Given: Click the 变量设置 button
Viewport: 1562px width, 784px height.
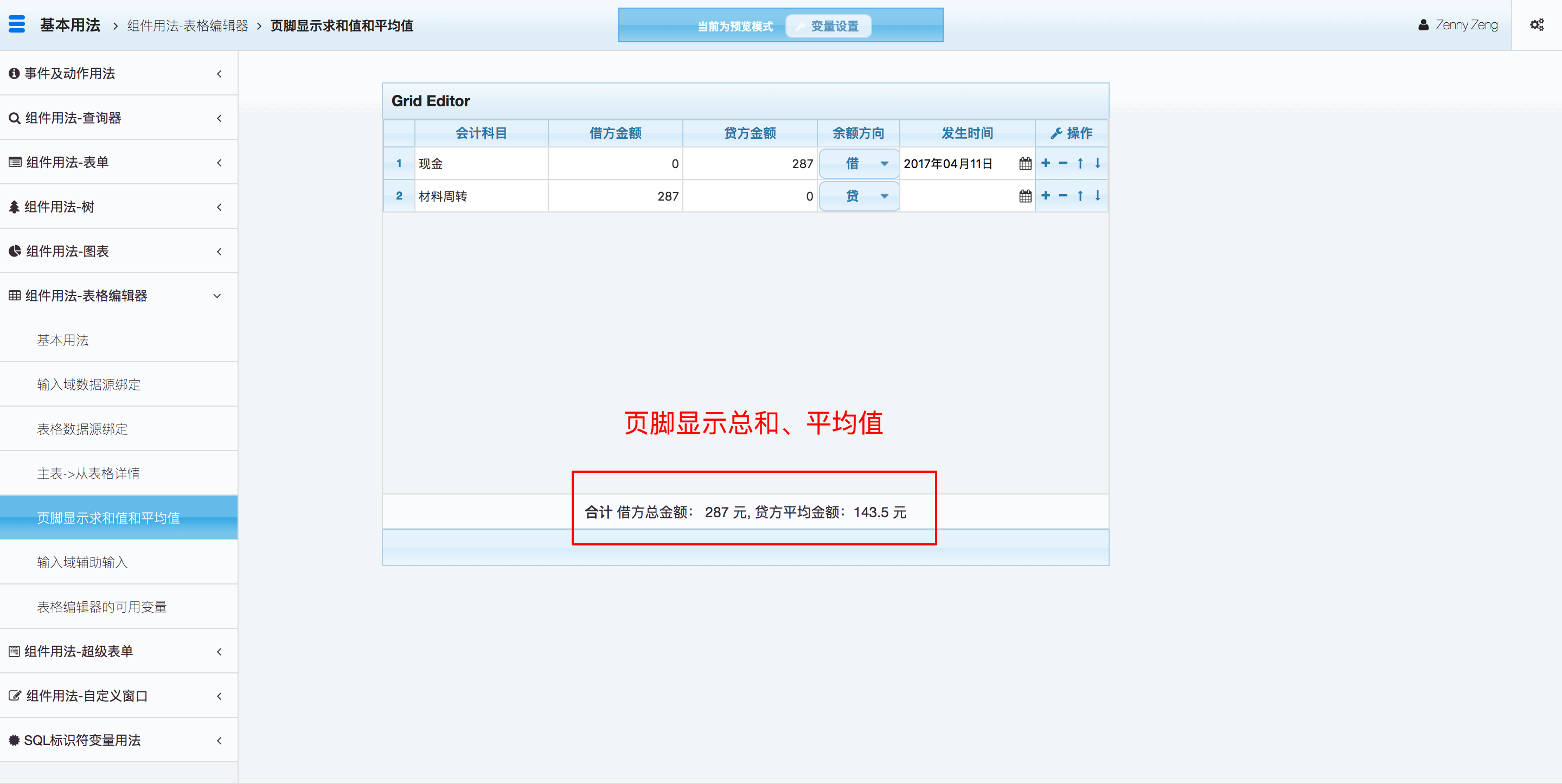Looking at the screenshot, I should pyautogui.click(x=828, y=26).
